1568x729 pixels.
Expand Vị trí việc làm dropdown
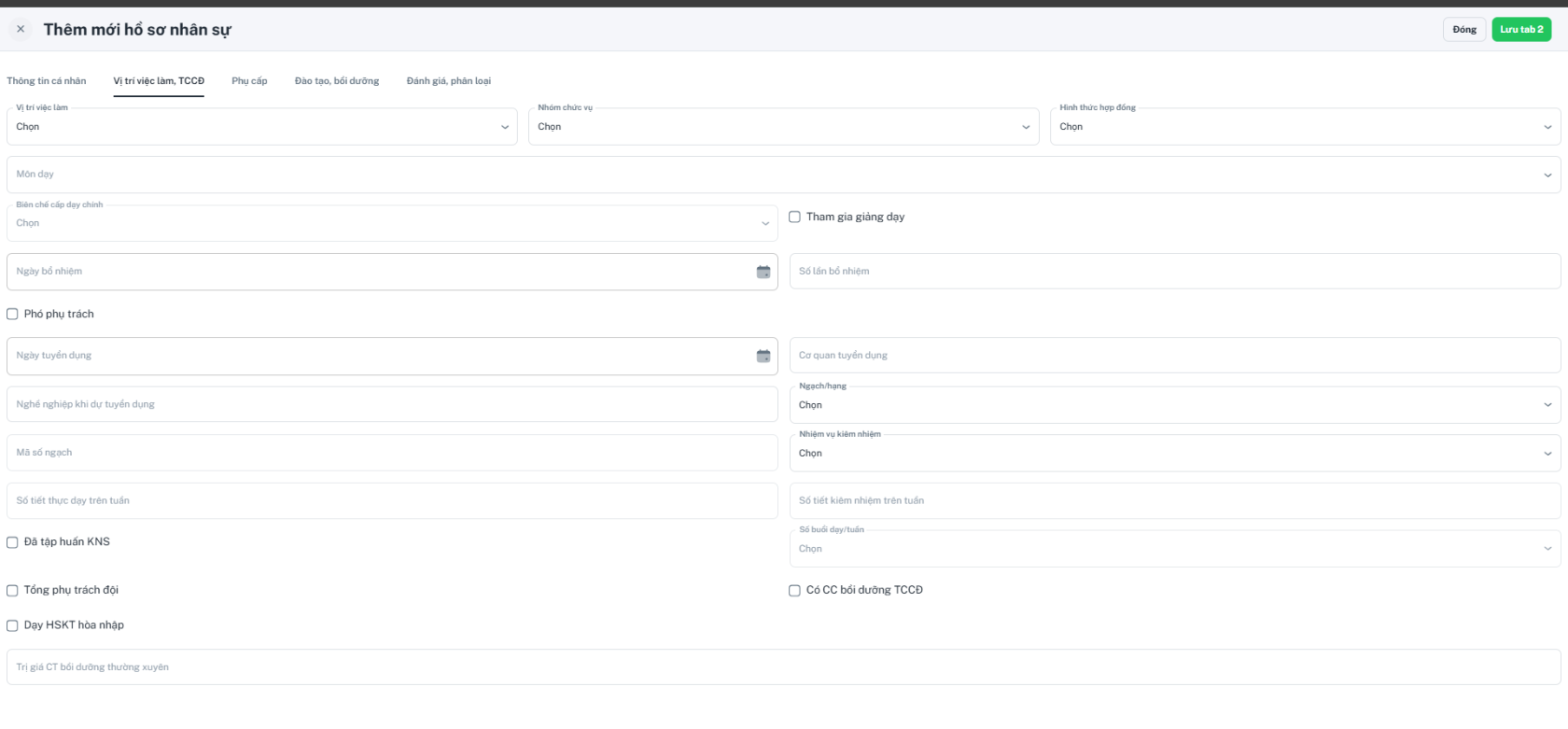pyautogui.click(x=262, y=127)
